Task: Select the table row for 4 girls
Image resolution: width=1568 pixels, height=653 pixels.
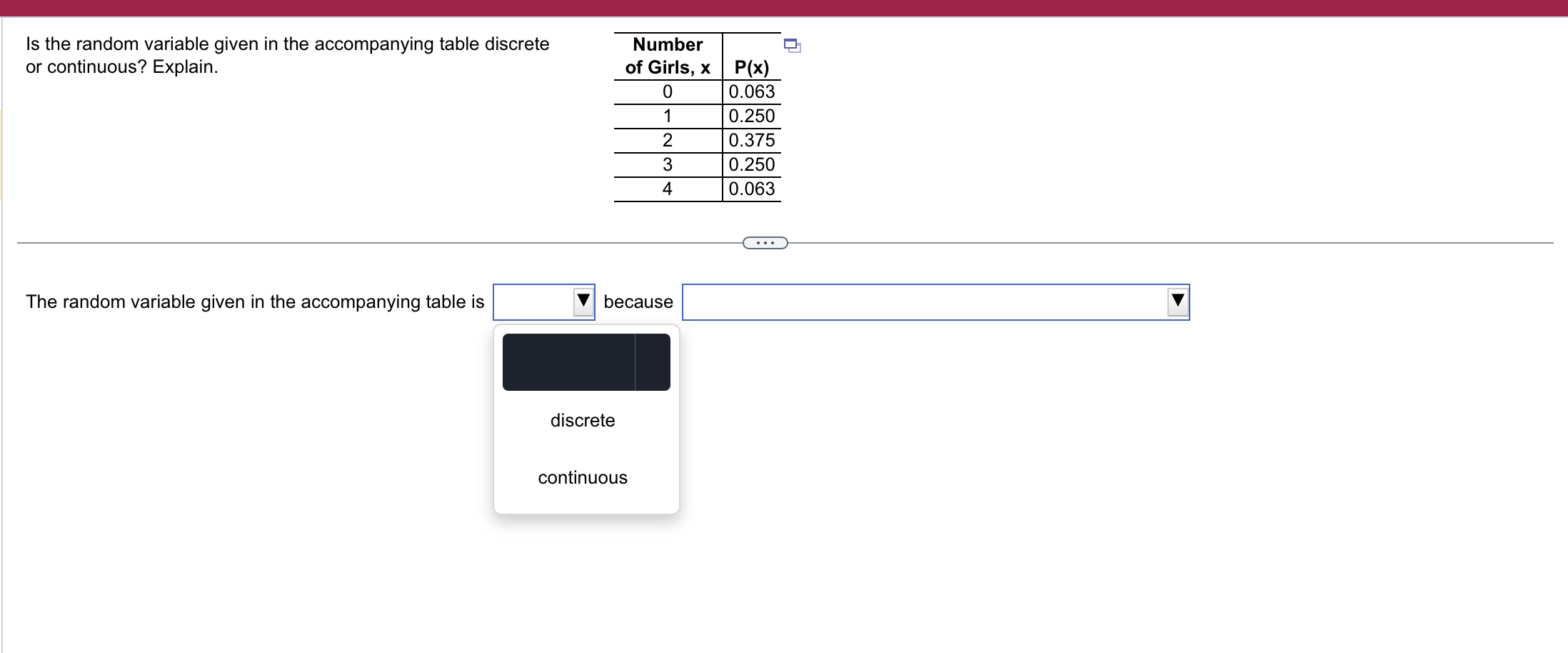Action: [667, 189]
